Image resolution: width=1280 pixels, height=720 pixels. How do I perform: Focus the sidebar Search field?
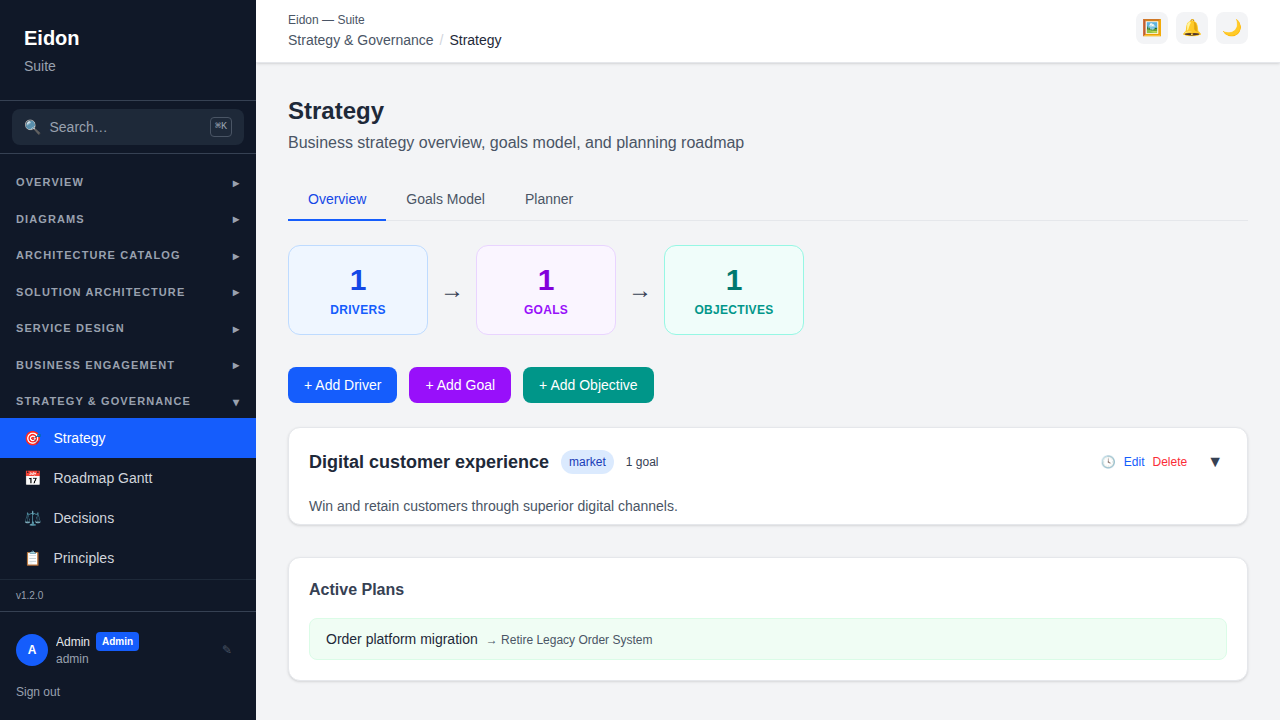click(x=128, y=127)
